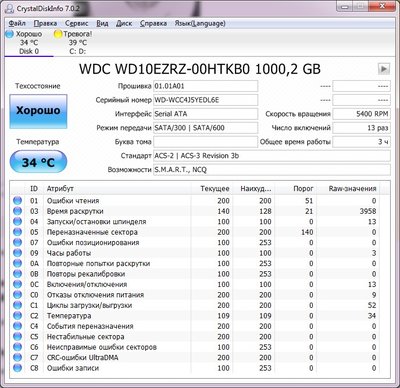Viewport: 400px width, 388px height.
Task: Minimize the CrystalDiskInfo window
Action: point(345,7)
